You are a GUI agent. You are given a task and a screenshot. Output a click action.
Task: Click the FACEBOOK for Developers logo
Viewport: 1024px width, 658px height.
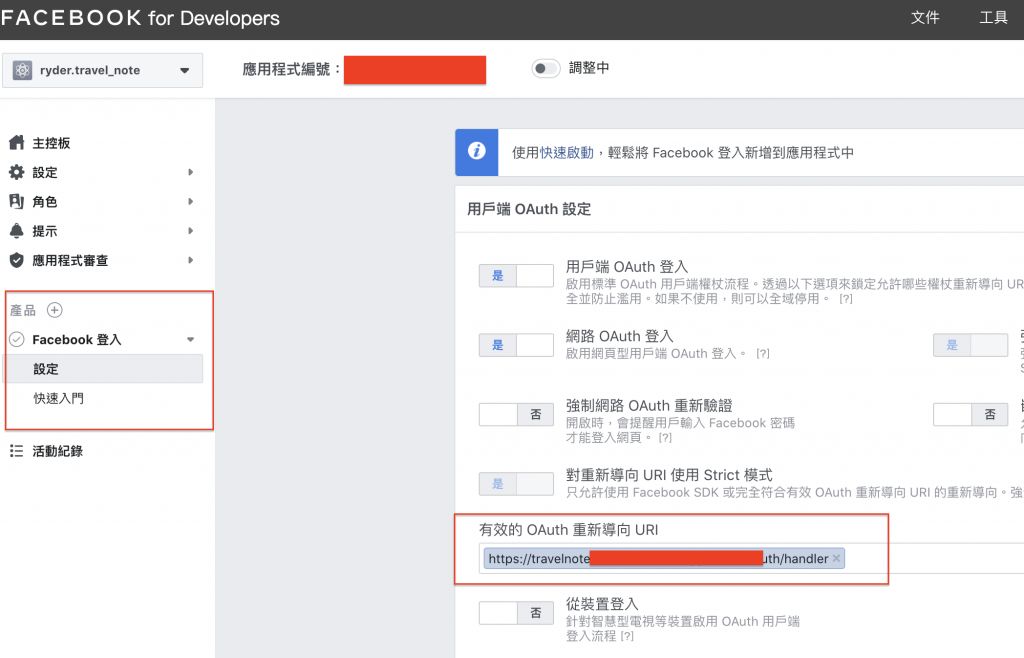pos(140,18)
